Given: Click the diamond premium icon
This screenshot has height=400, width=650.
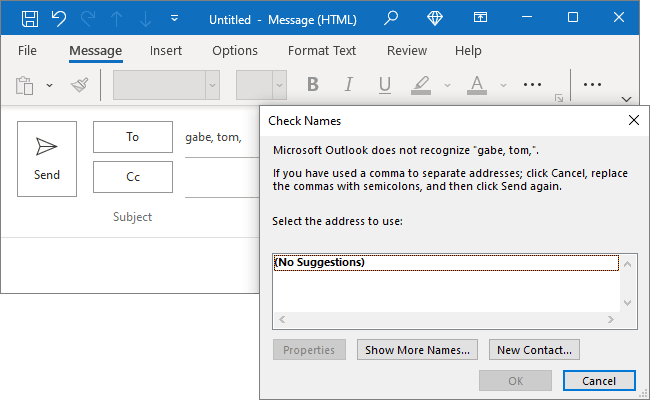Looking at the screenshot, I should [x=435, y=18].
